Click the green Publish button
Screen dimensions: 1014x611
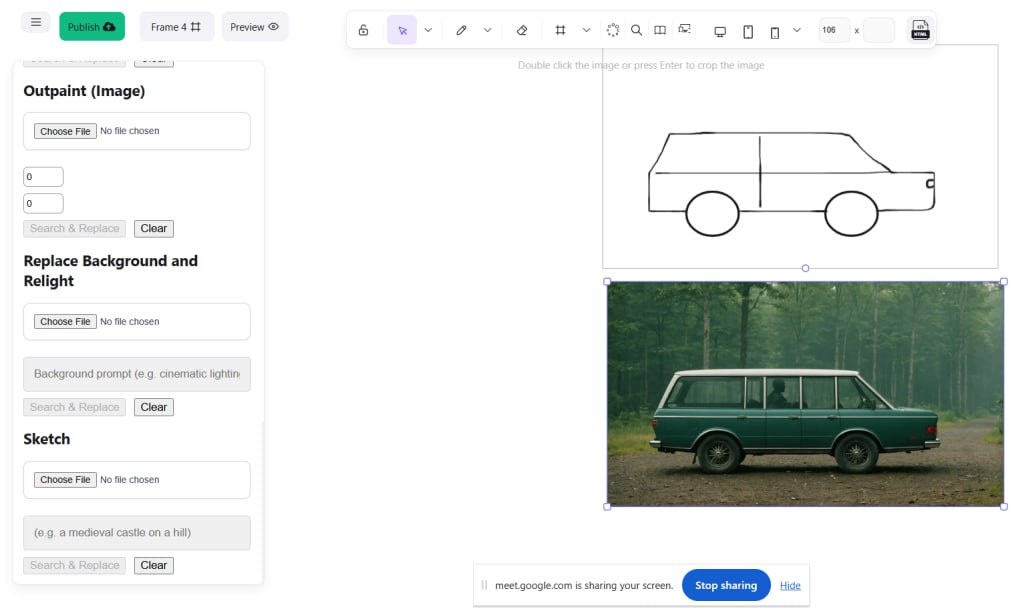coord(92,27)
